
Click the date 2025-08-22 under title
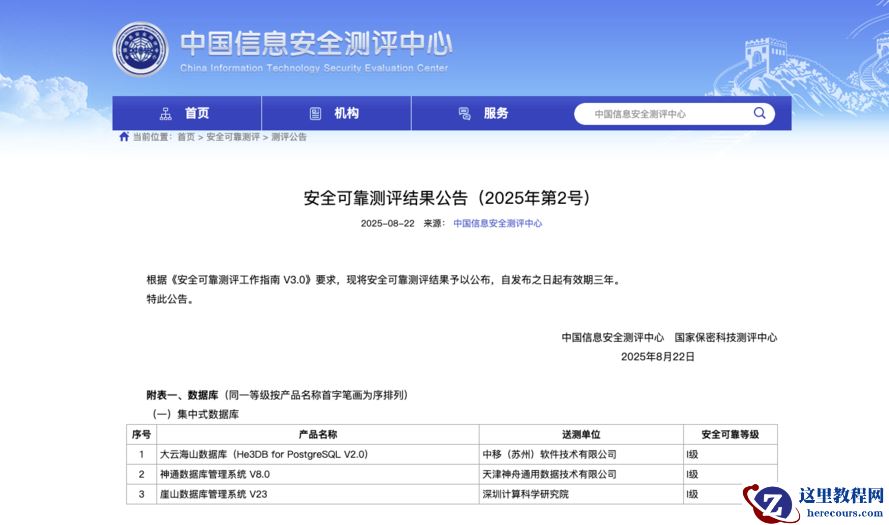pyautogui.click(x=387, y=223)
